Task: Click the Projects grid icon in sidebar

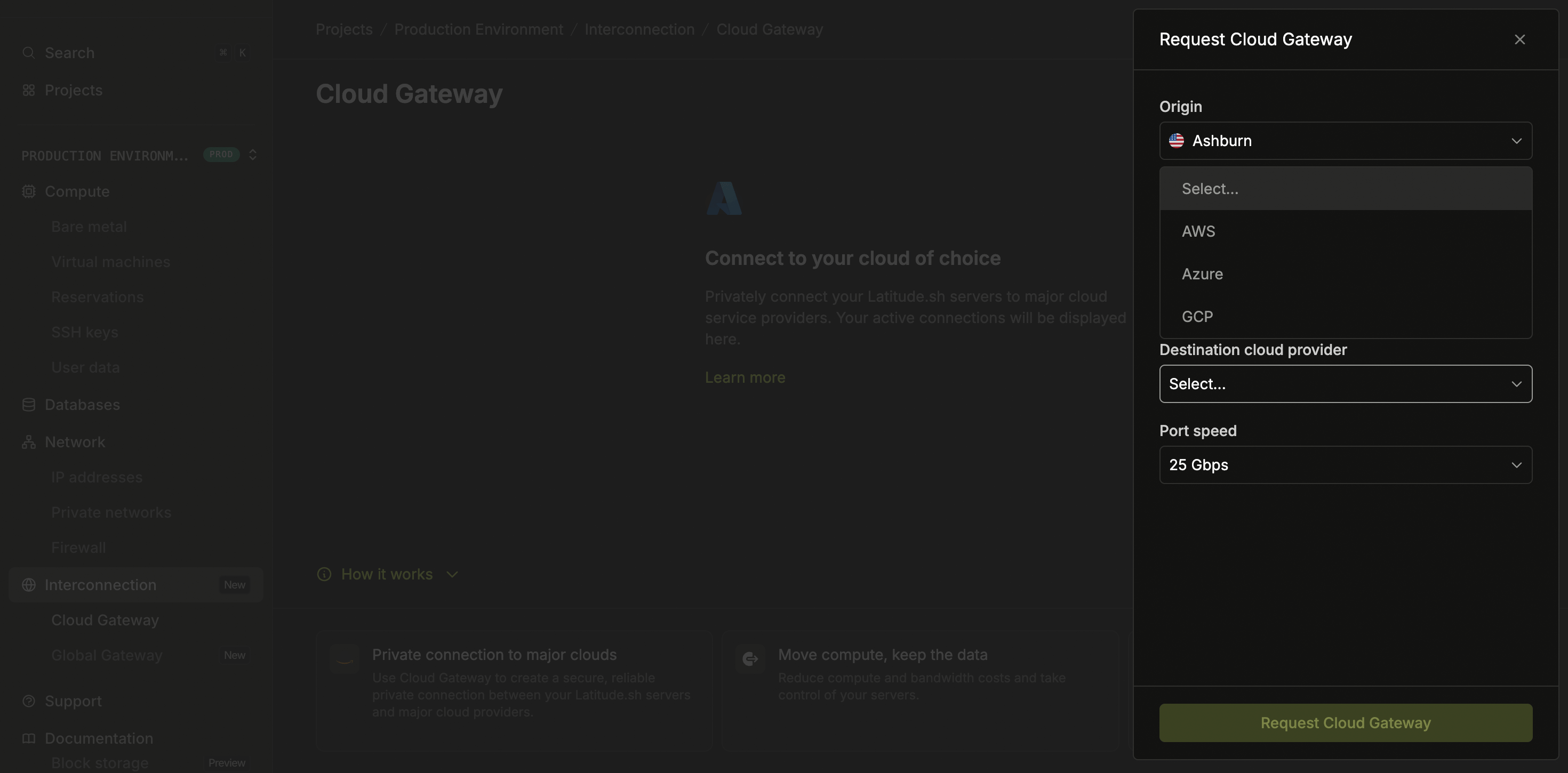Action: point(29,90)
